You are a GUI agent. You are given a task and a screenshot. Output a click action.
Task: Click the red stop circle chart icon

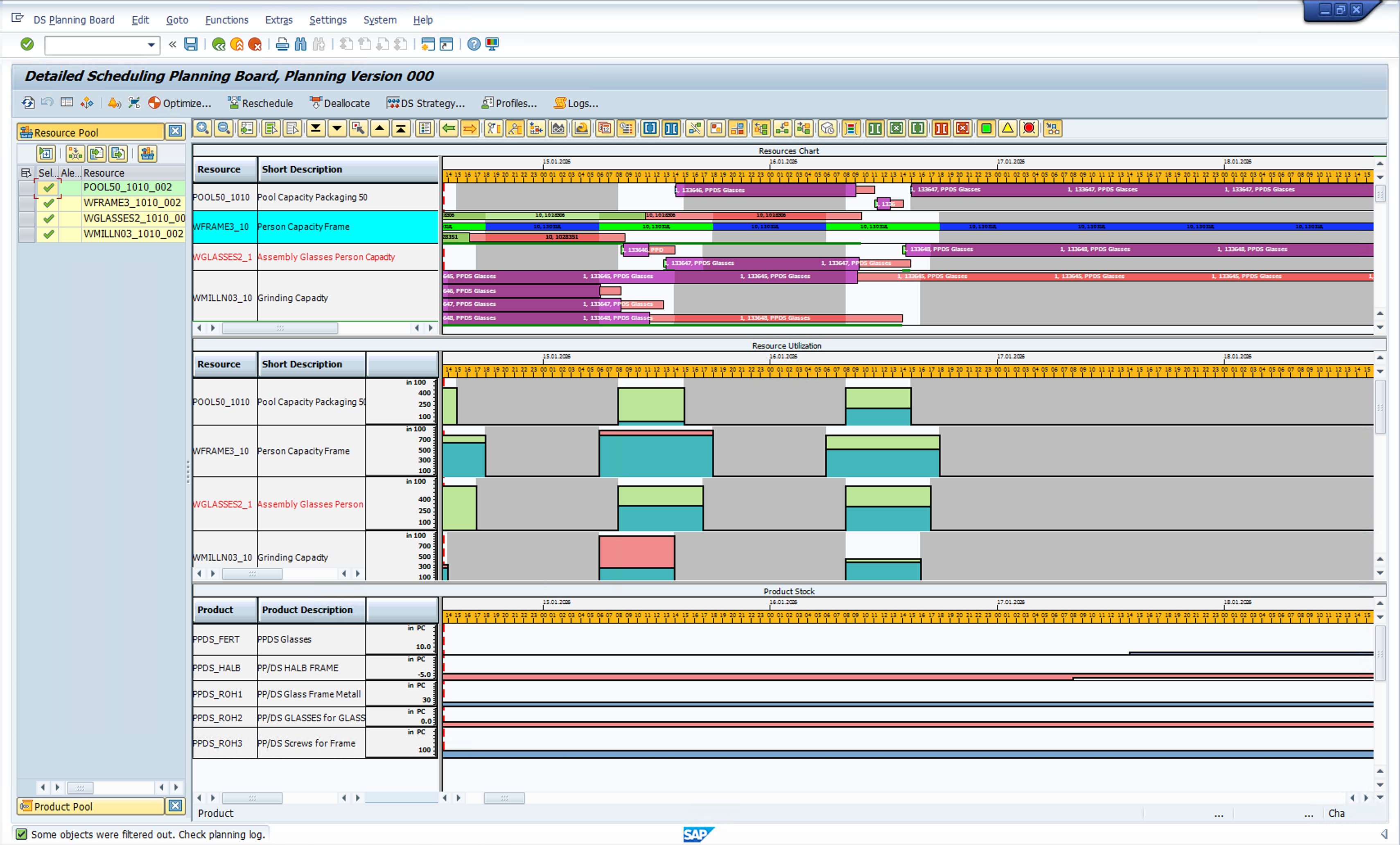point(1029,129)
